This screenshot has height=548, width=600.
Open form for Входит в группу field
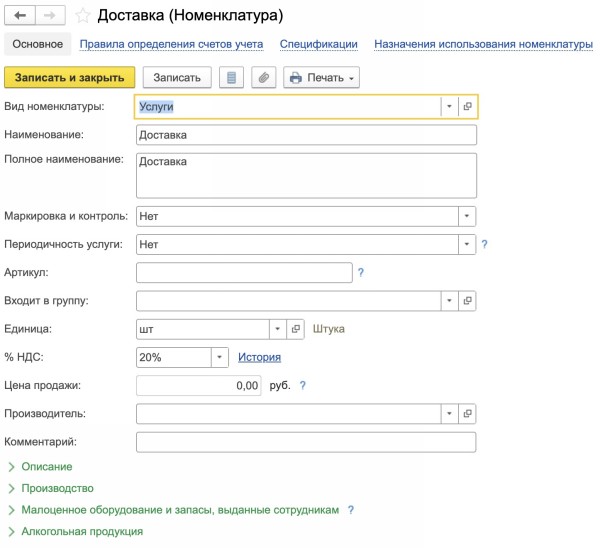click(467, 300)
